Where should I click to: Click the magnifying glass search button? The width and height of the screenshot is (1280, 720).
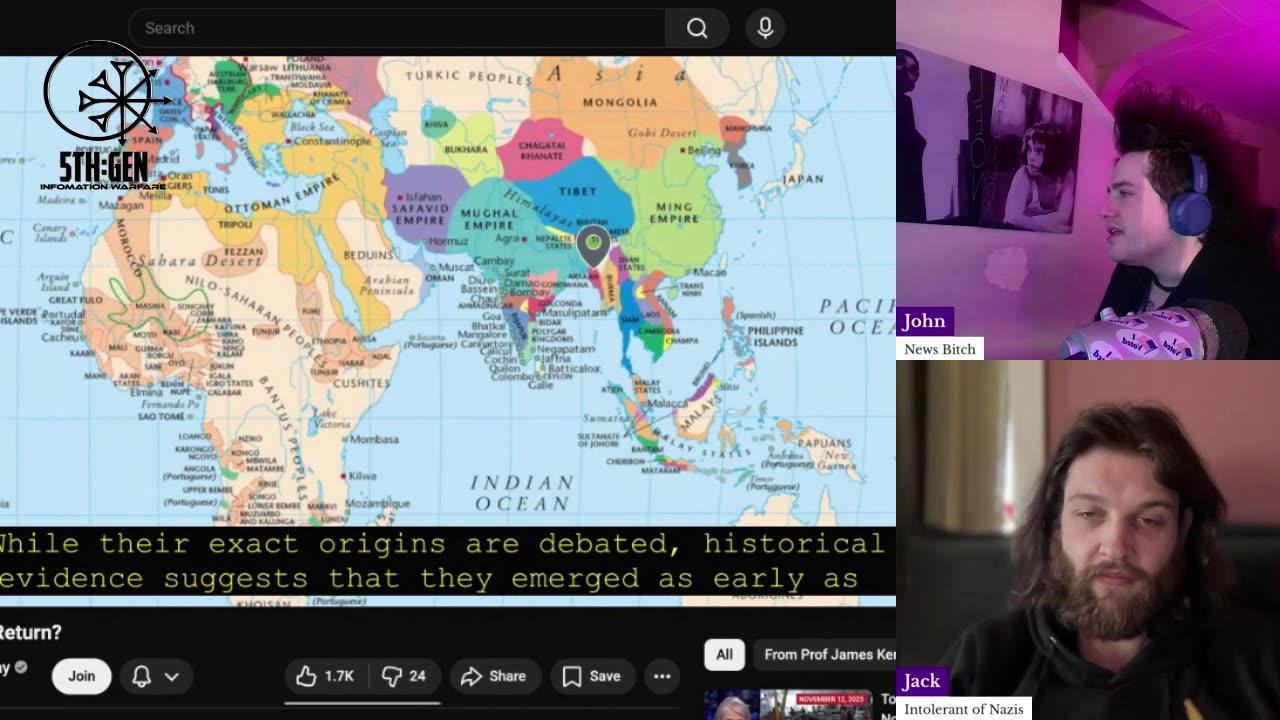697,28
